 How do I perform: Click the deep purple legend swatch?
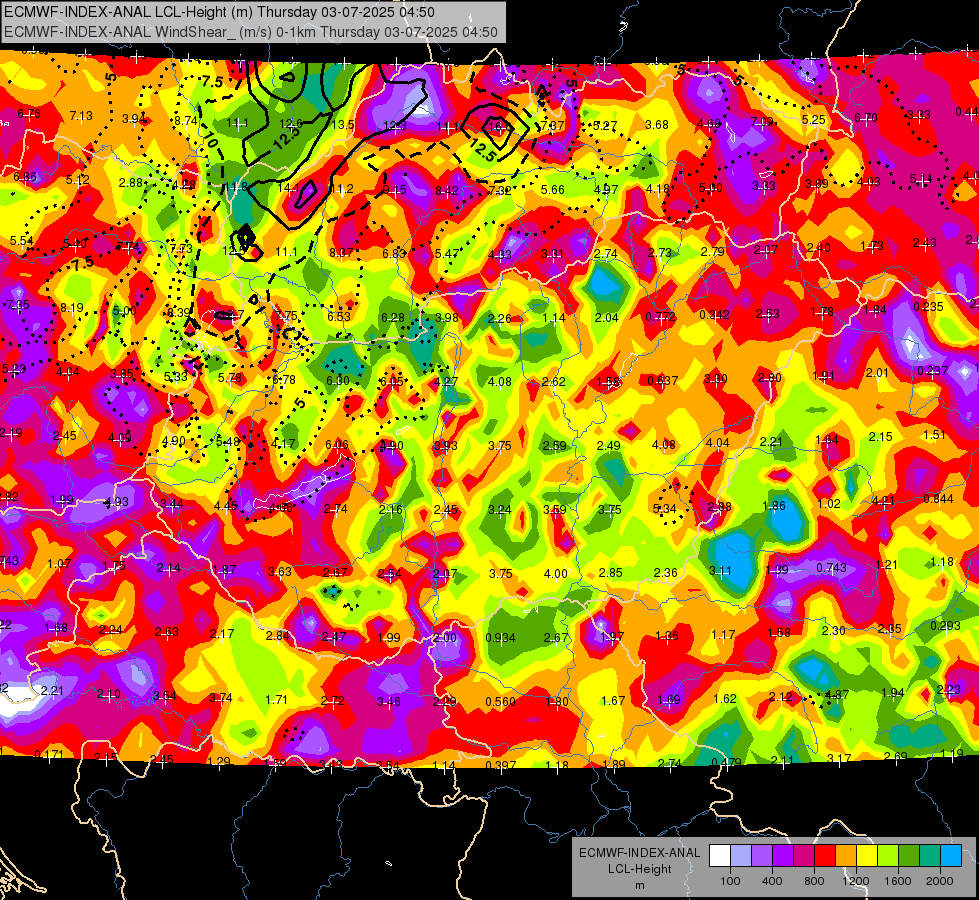point(782,856)
